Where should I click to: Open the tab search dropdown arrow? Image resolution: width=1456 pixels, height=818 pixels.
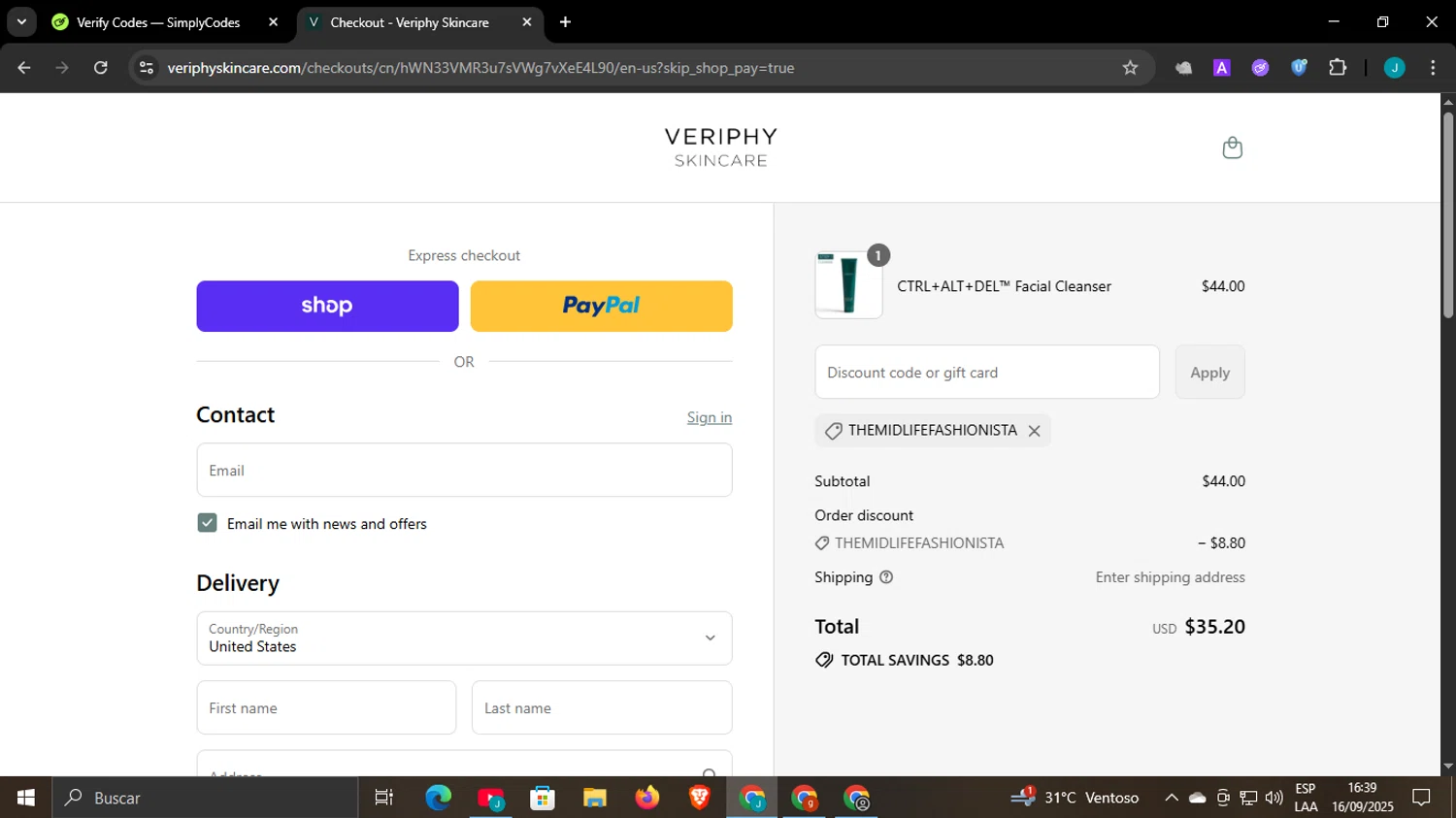pyautogui.click(x=21, y=22)
